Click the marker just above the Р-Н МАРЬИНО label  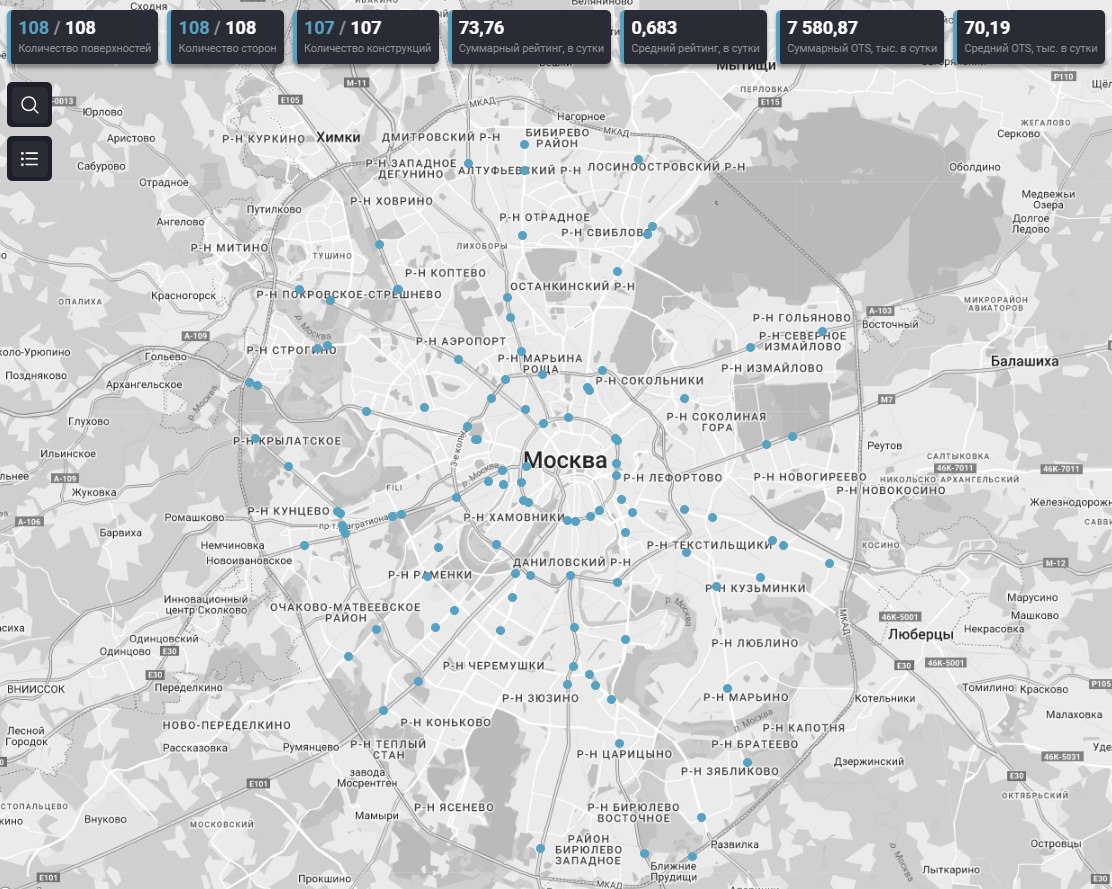(x=727, y=688)
